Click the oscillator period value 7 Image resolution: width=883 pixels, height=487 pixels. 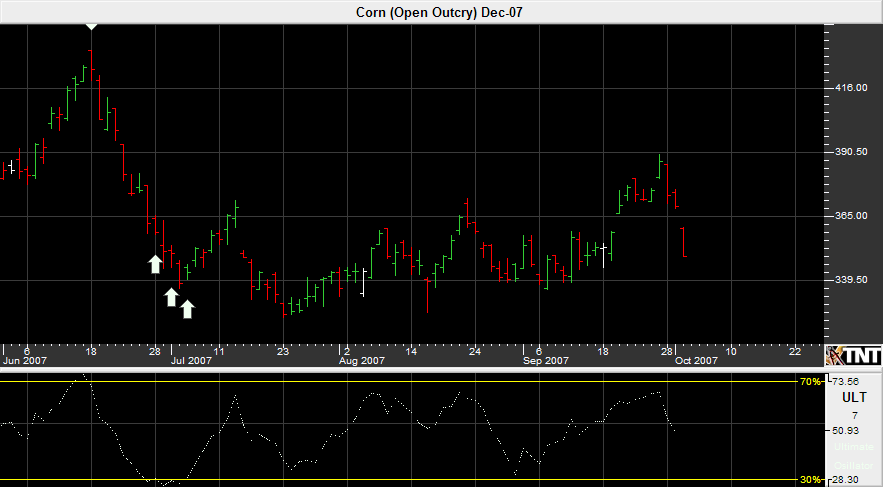point(855,416)
